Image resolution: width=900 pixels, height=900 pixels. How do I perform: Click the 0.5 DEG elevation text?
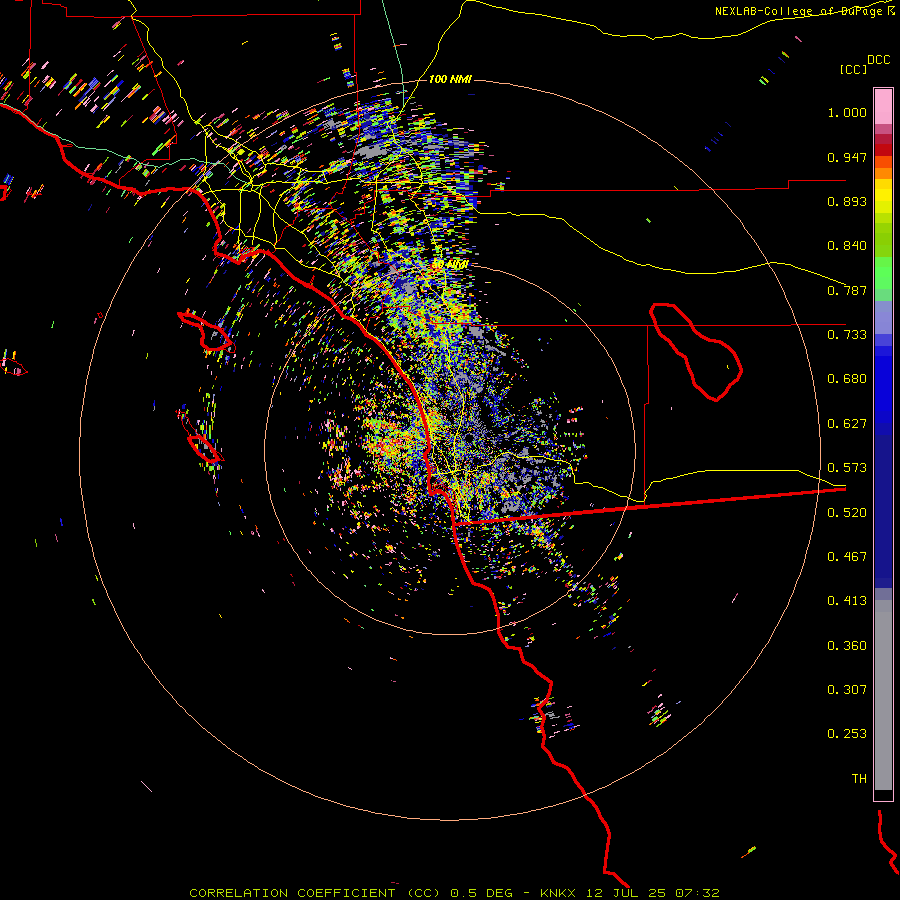click(483, 893)
